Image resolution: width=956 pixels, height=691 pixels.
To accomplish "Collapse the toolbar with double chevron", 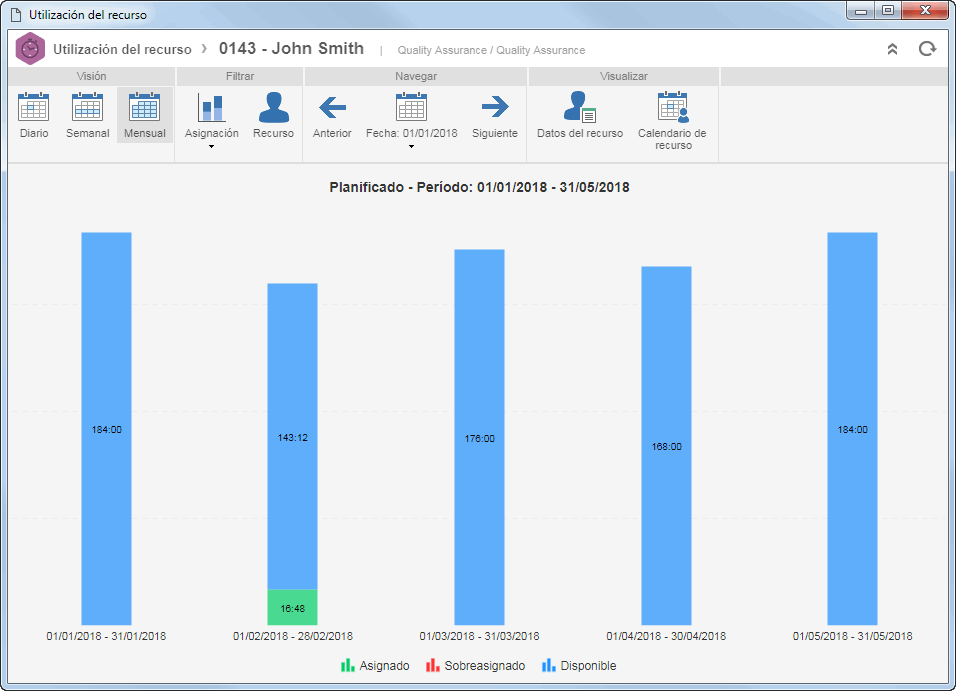I will tap(892, 49).
